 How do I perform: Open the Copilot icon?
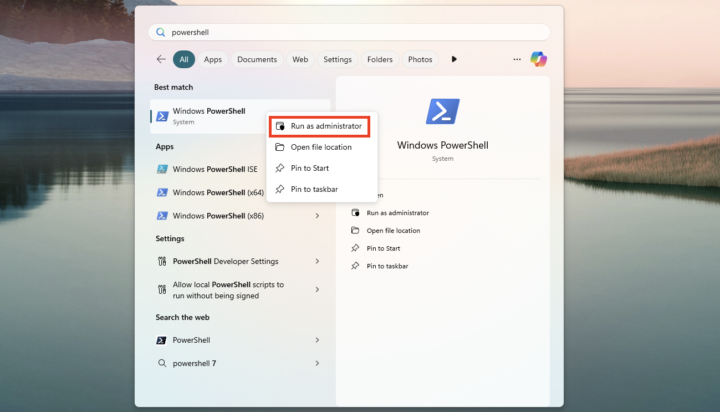[538, 59]
